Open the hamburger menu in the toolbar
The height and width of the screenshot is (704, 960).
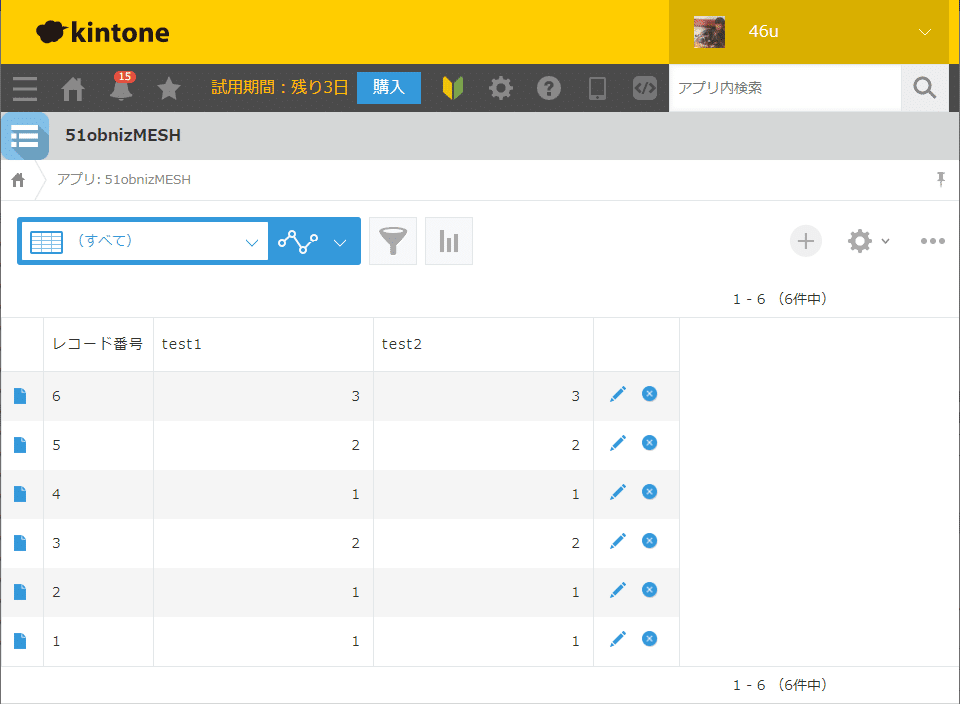click(24, 88)
